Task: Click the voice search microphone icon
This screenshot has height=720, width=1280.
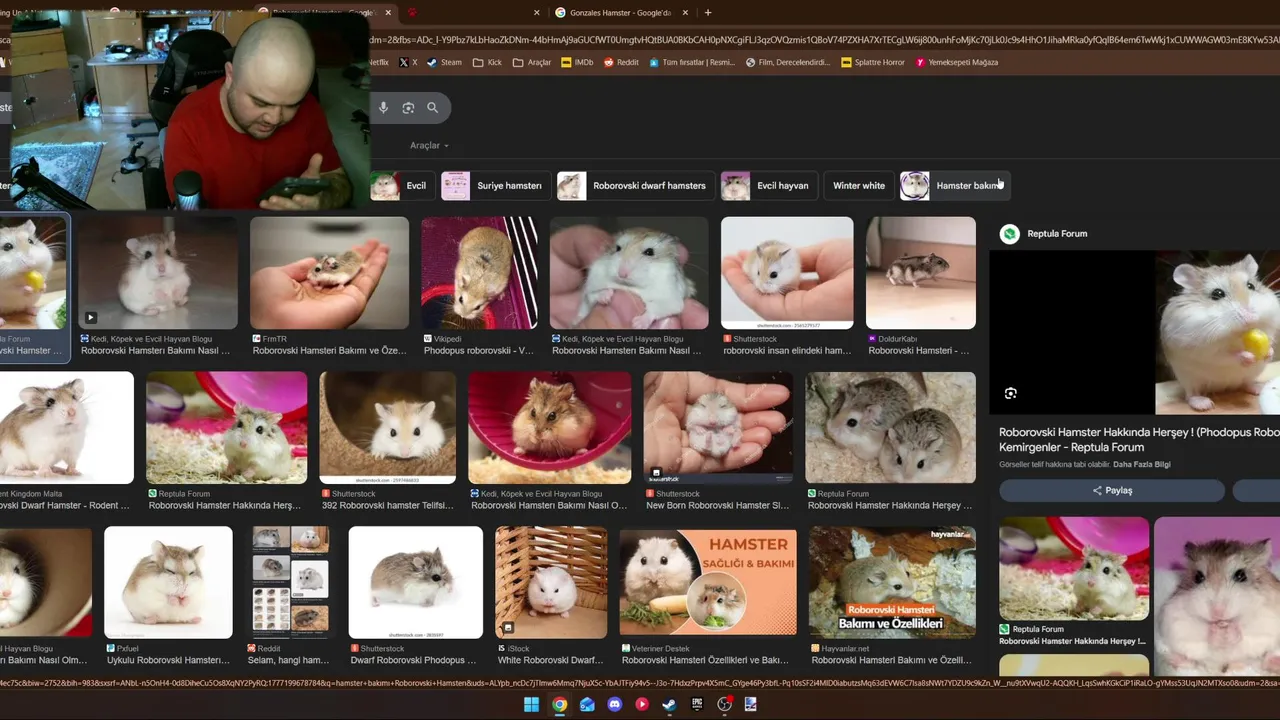Action: [383, 108]
